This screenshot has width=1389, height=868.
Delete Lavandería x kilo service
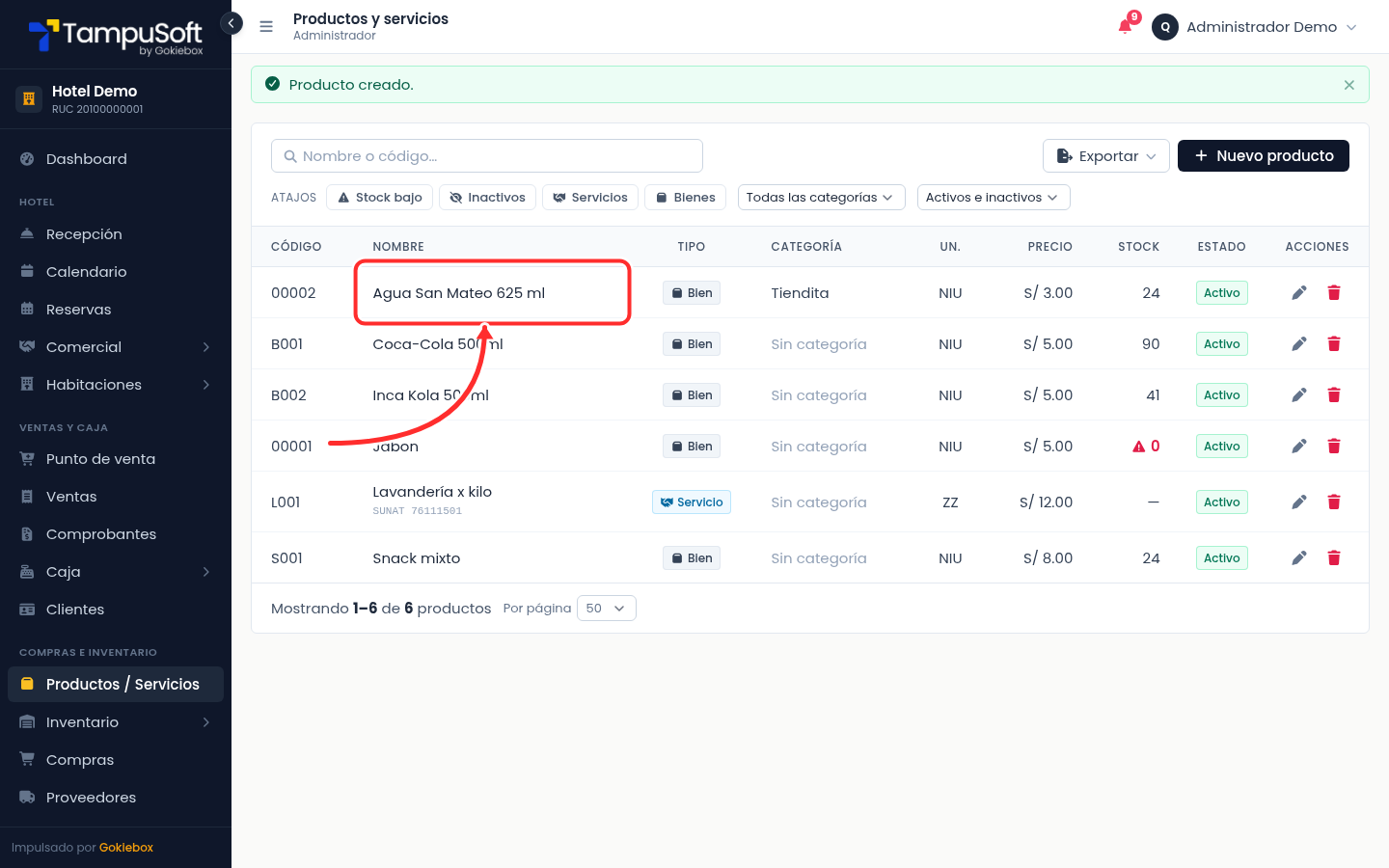(x=1334, y=502)
